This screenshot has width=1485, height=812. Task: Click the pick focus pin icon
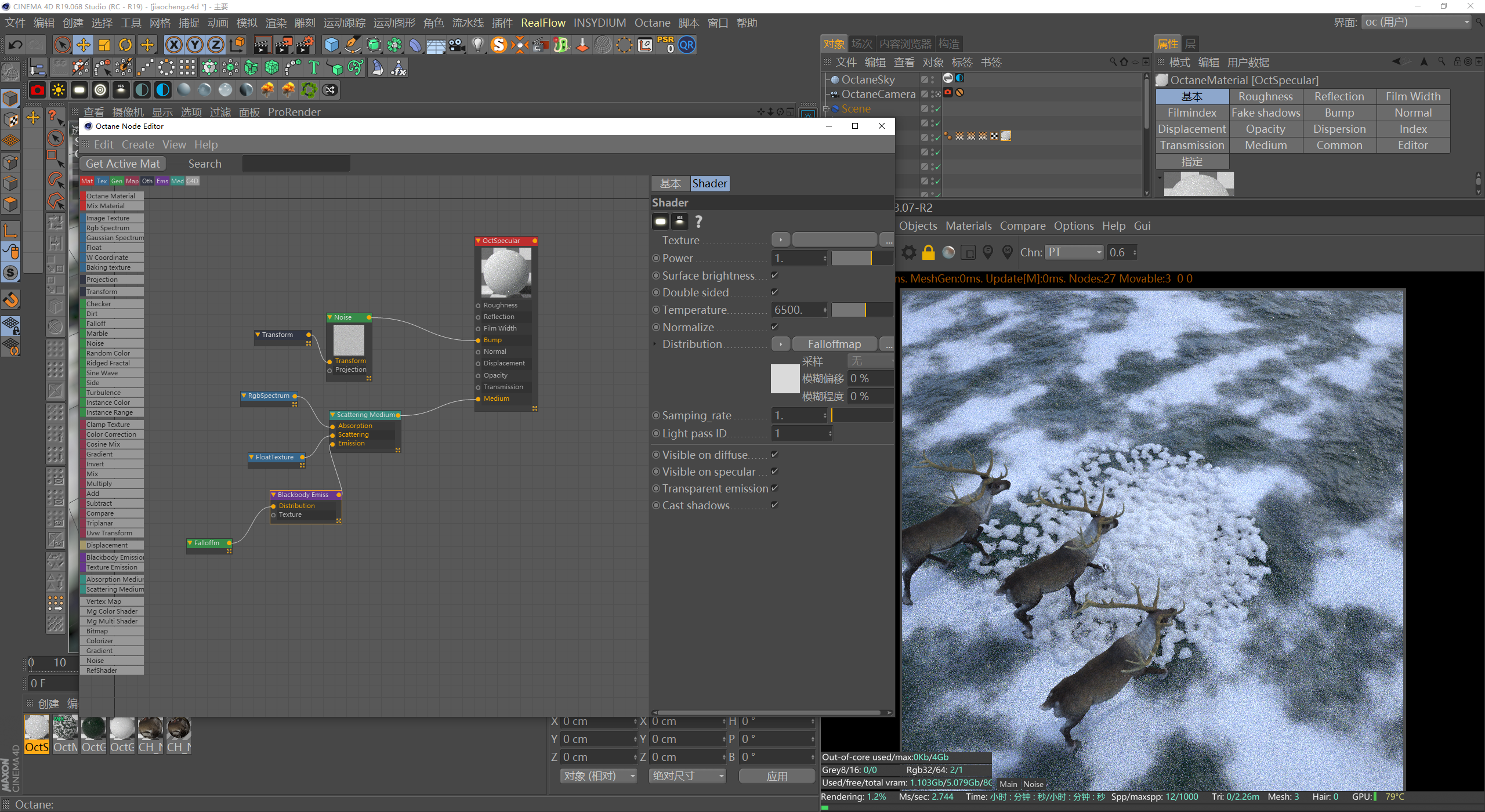988,252
